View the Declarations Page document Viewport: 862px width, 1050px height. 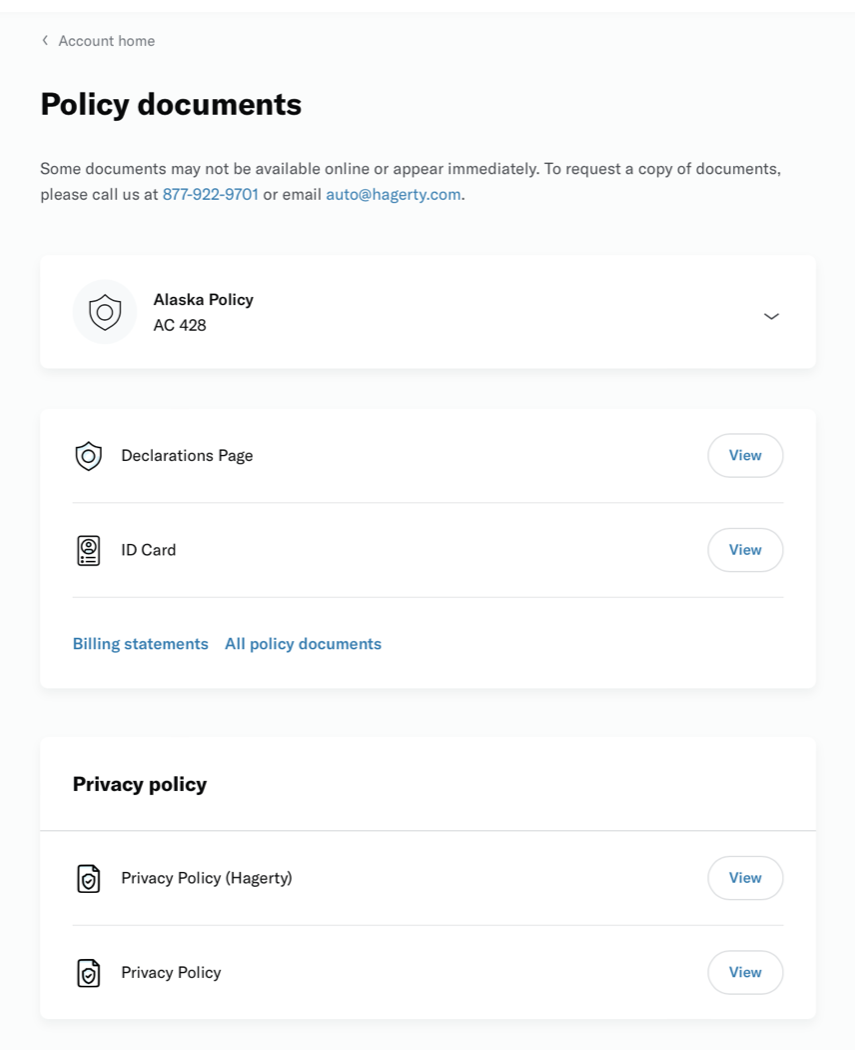tap(745, 455)
